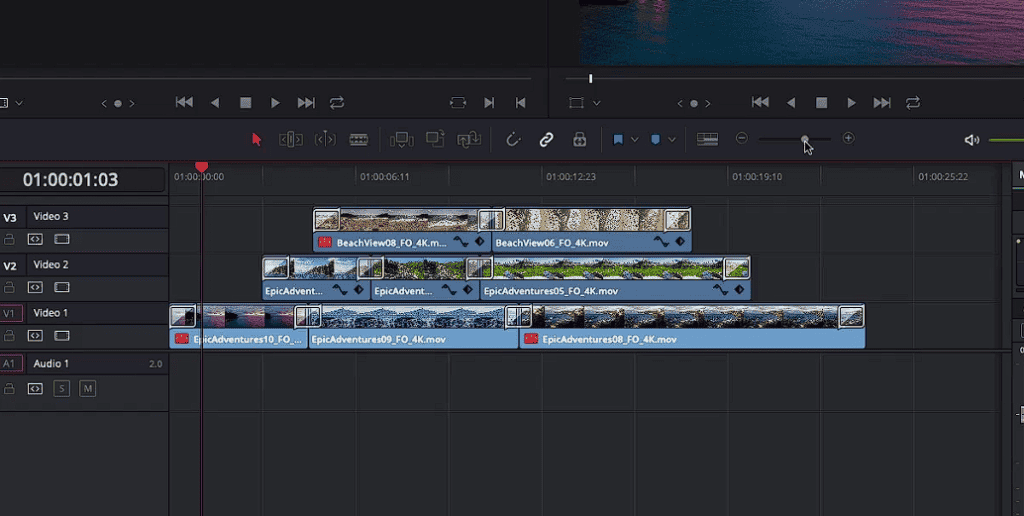The width and height of the screenshot is (1024, 516).
Task: Click the A1 destination control
Action: (x=9, y=364)
